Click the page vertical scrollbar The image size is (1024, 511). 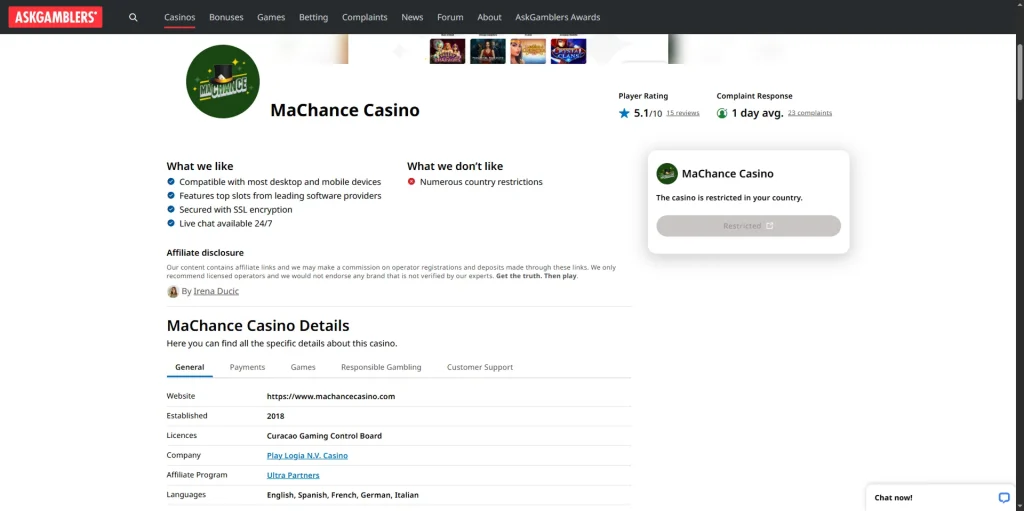(x=1019, y=72)
